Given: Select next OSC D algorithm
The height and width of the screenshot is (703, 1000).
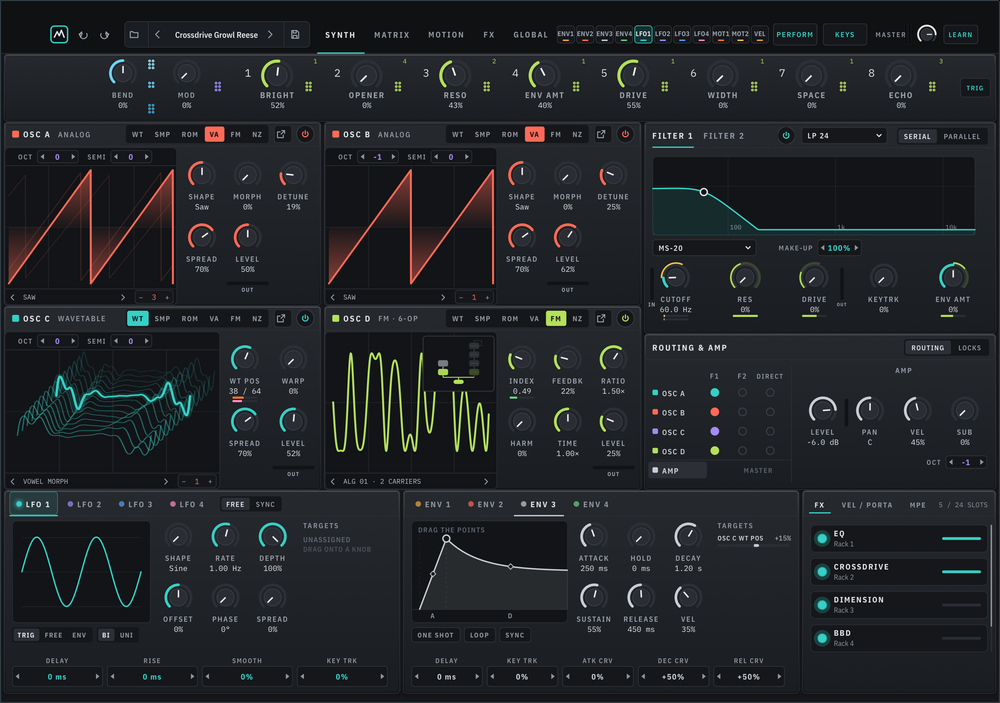Looking at the screenshot, I should point(486,482).
